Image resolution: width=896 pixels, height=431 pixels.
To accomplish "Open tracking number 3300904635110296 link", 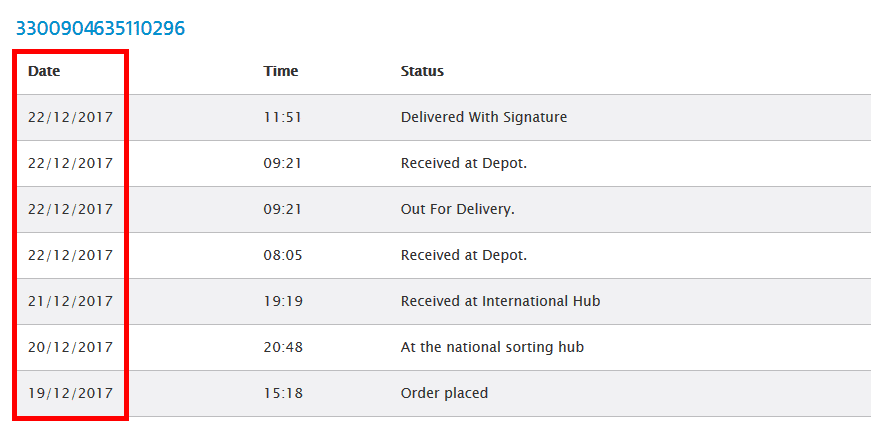I will point(100,28).
